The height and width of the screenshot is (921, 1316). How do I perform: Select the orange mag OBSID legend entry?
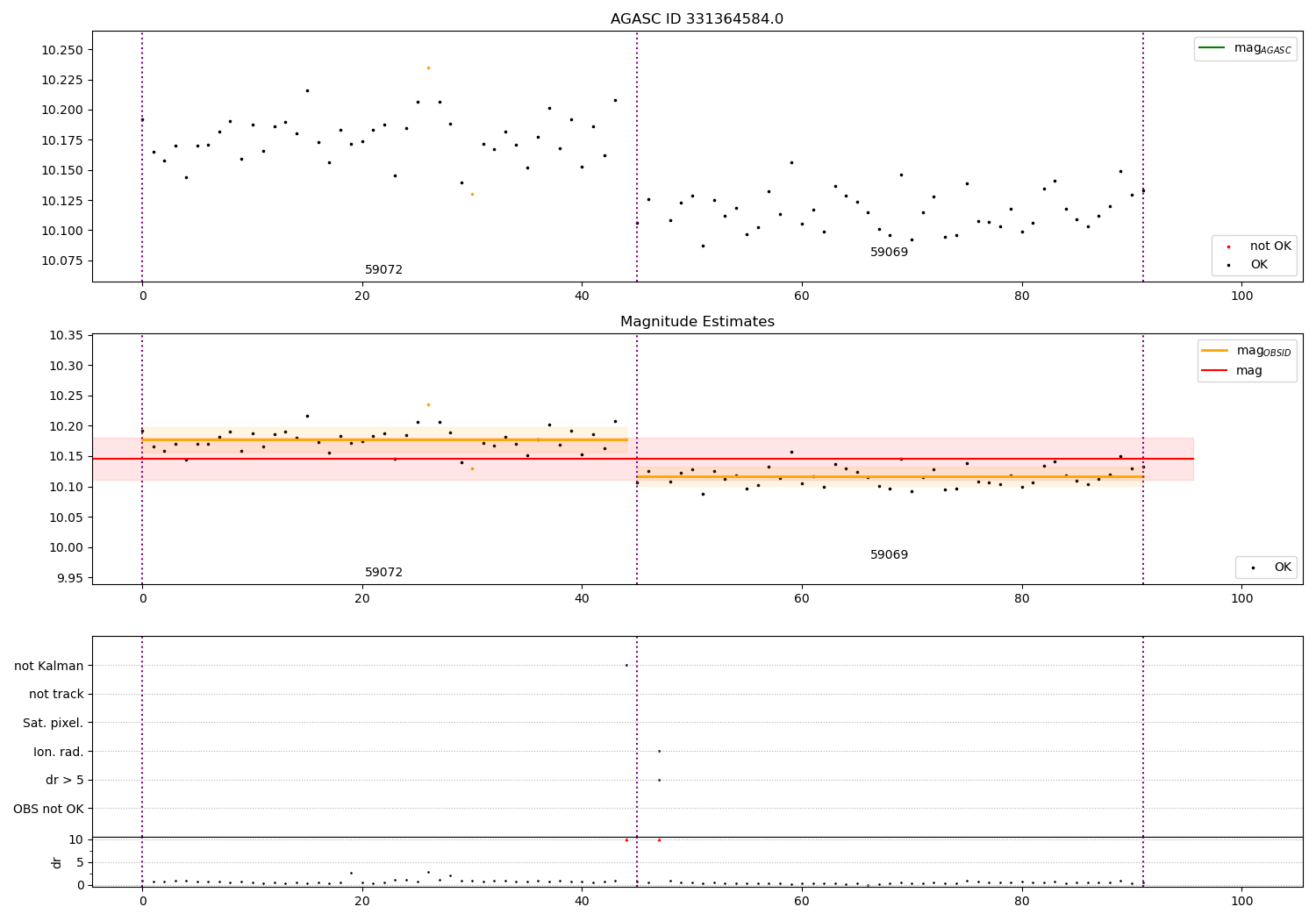click(x=1247, y=351)
